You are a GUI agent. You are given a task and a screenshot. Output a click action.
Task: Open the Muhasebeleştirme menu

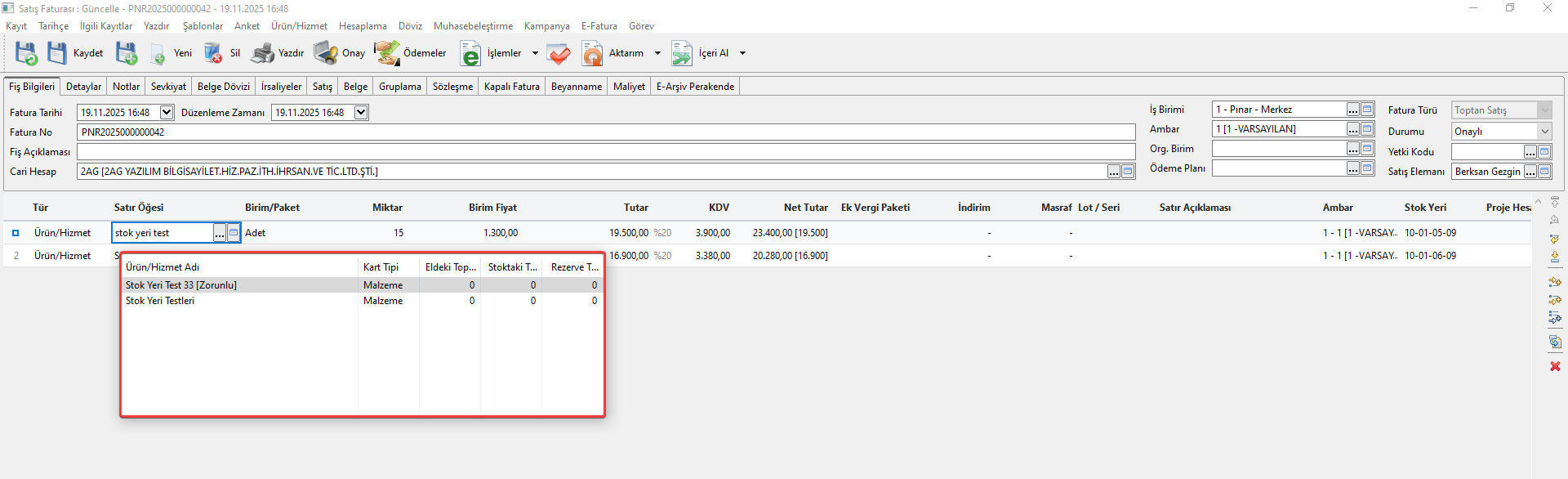pos(473,26)
